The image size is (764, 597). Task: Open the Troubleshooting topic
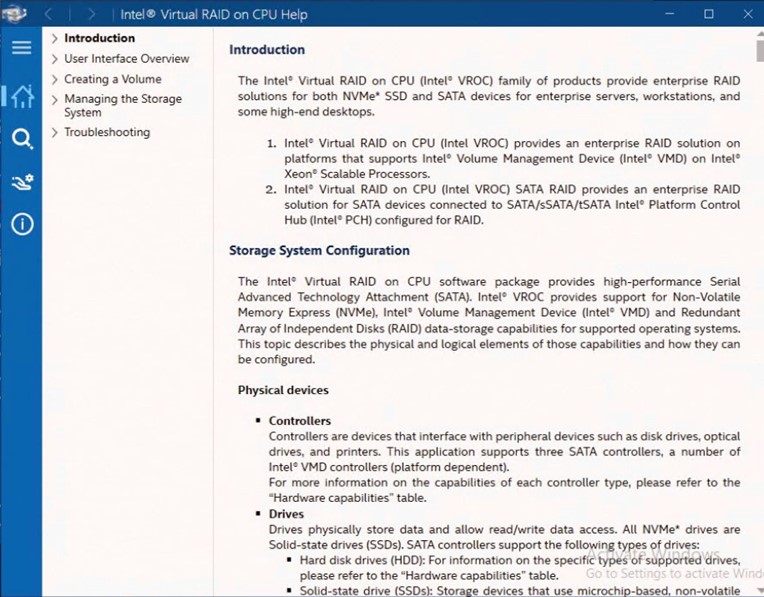tap(107, 132)
